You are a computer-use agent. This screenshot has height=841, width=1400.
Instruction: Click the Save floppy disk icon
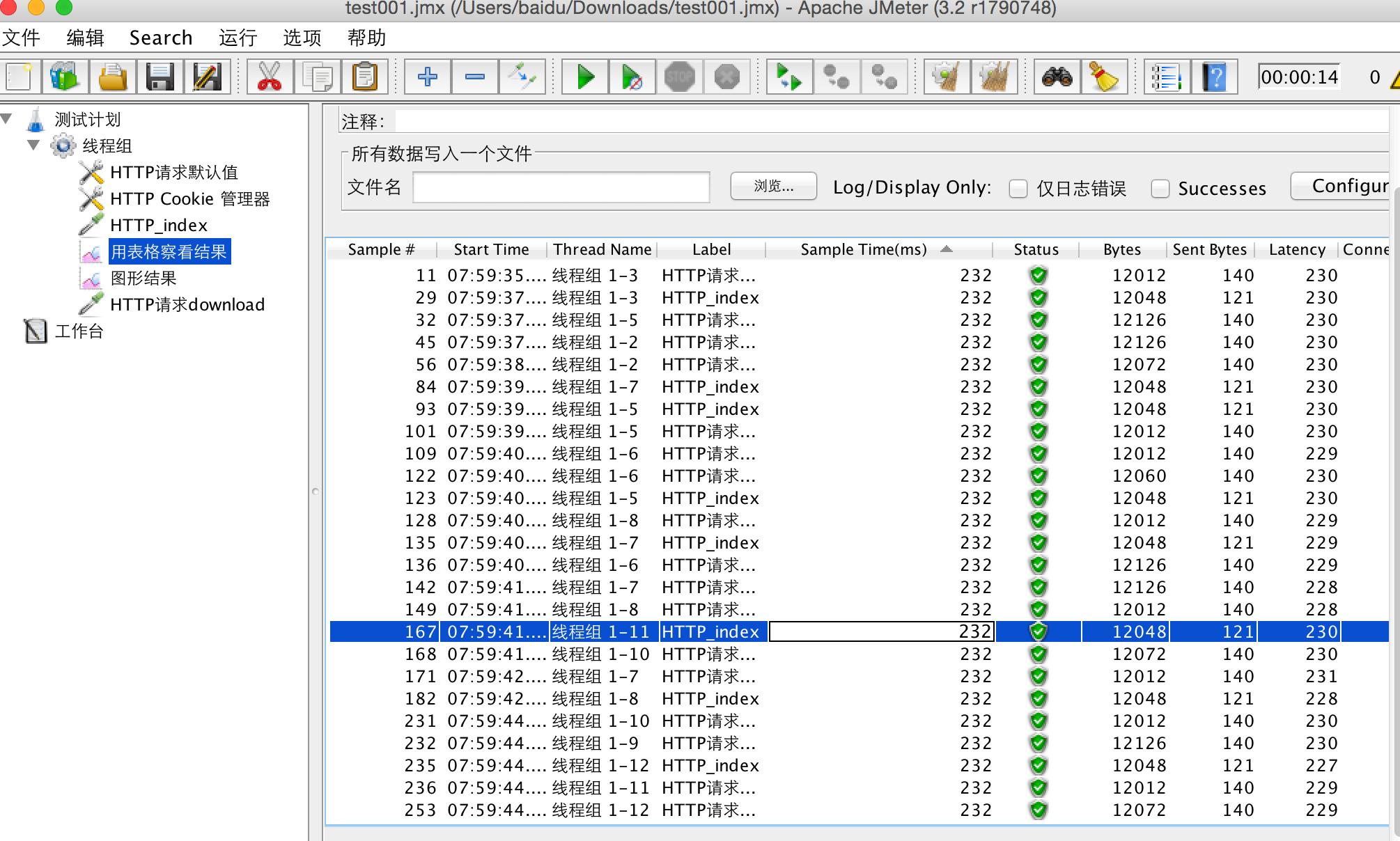coord(160,77)
